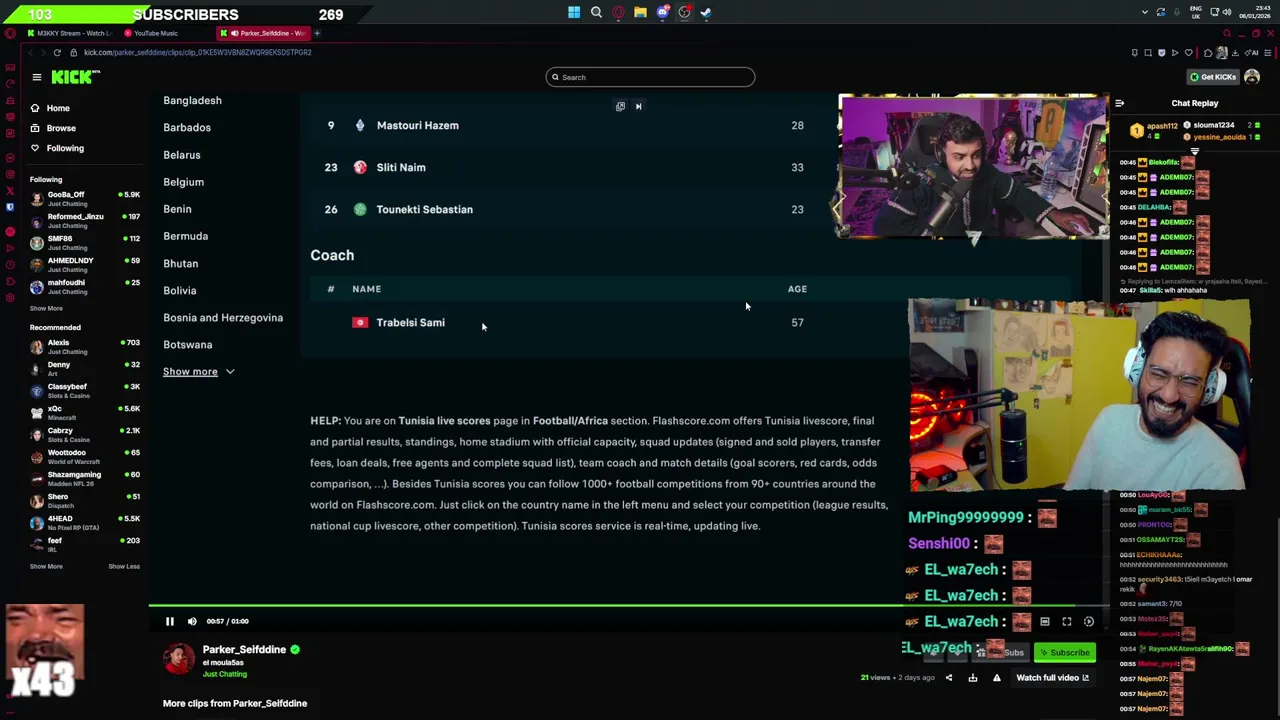Report the clip with the warning icon
The height and width of the screenshot is (720, 1280).
pyautogui.click(x=996, y=678)
